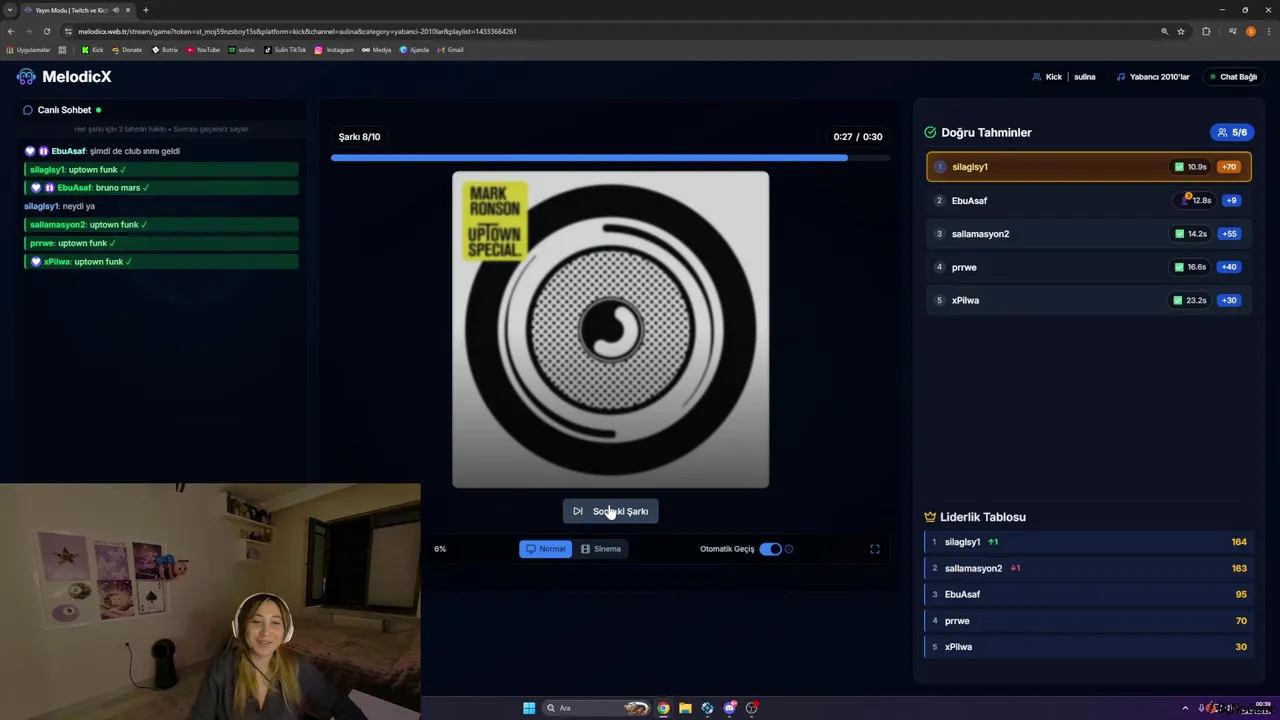The image size is (1280, 720).
Task: Click chat message 'şimdi de club ınmı geldi'
Action: (135, 151)
